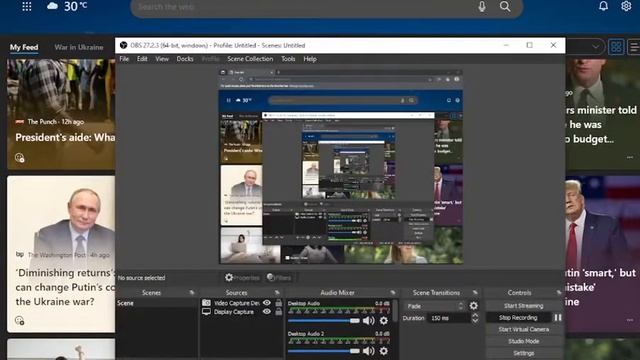
Task: Click the Stop Recording button
Action: [518, 318]
